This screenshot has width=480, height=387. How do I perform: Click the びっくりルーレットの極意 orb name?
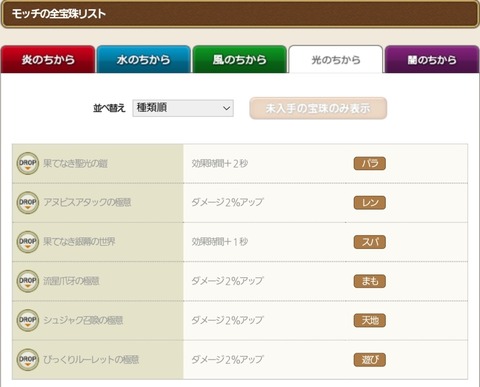(91, 360)
